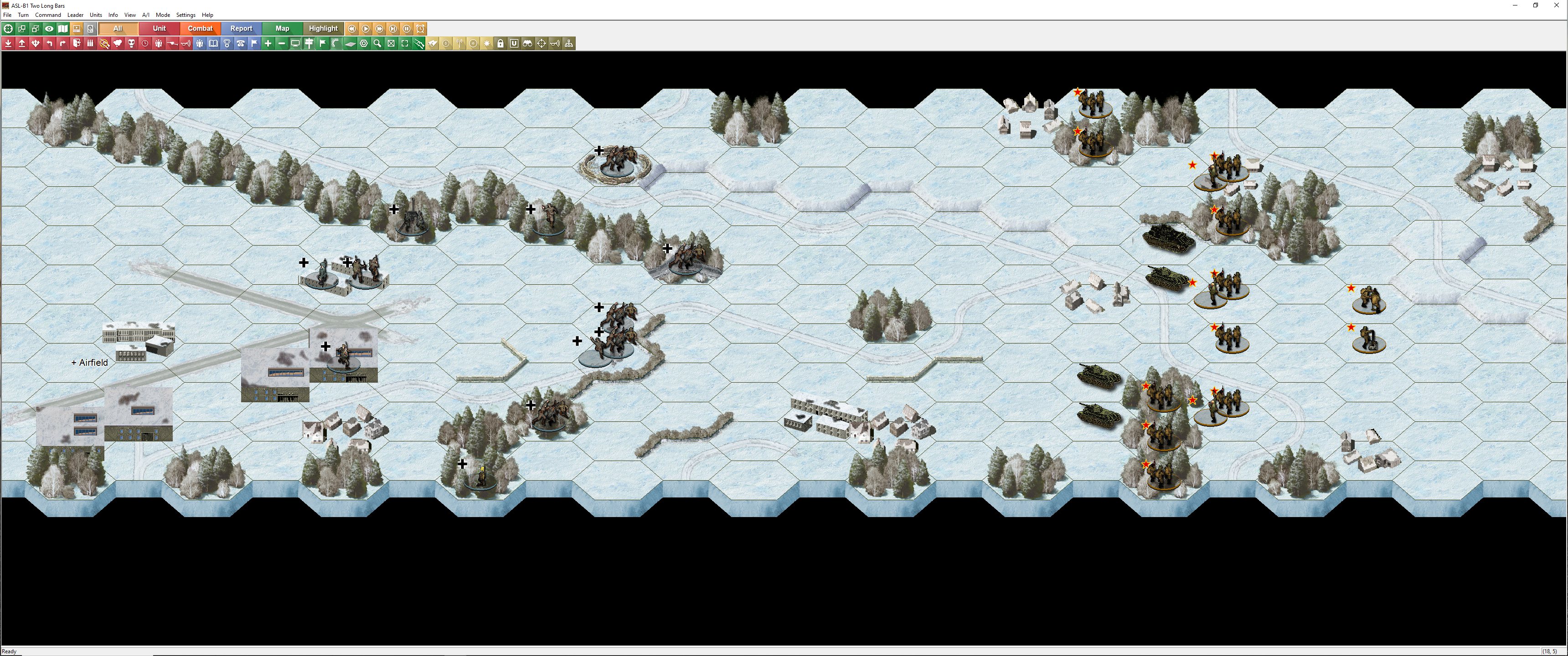Open the Settings menu
This screenshot has height=656, width=1568.
pyautogui.click(x=186, y=15)
